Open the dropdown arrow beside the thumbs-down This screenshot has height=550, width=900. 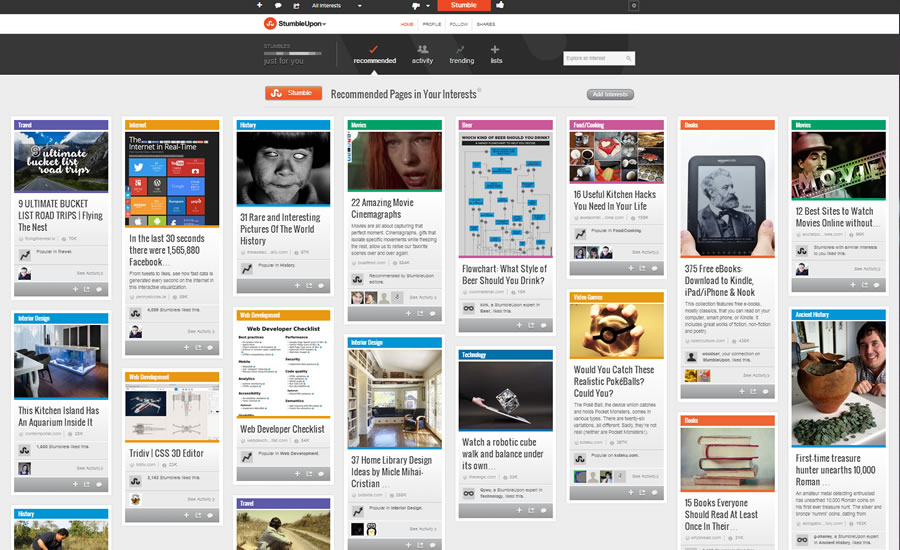pyautogui.click(x=428, y=5)
